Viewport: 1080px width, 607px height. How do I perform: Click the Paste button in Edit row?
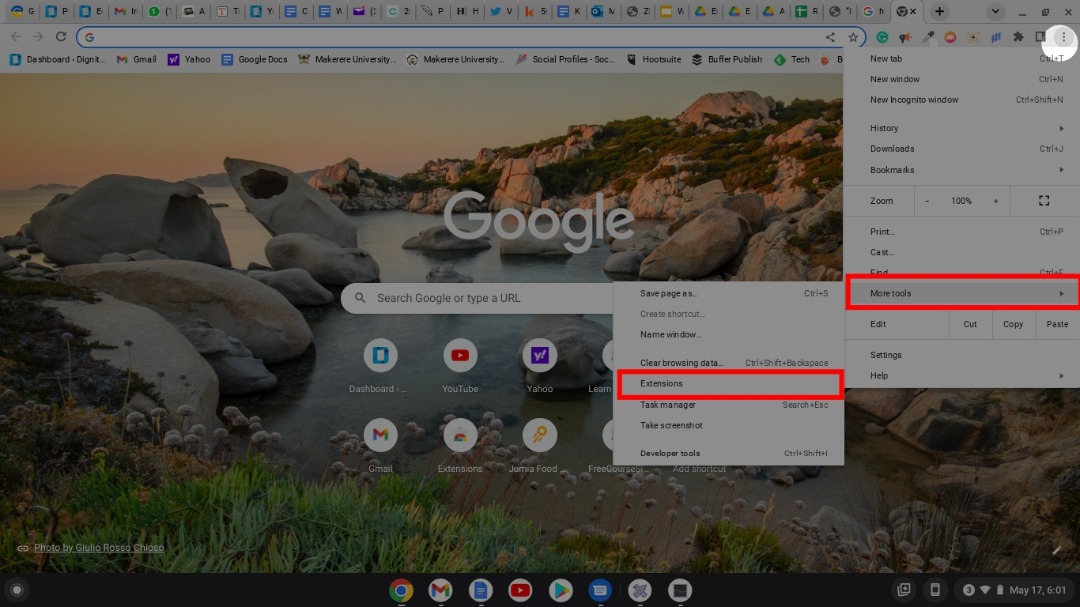tap(1057, 324)
